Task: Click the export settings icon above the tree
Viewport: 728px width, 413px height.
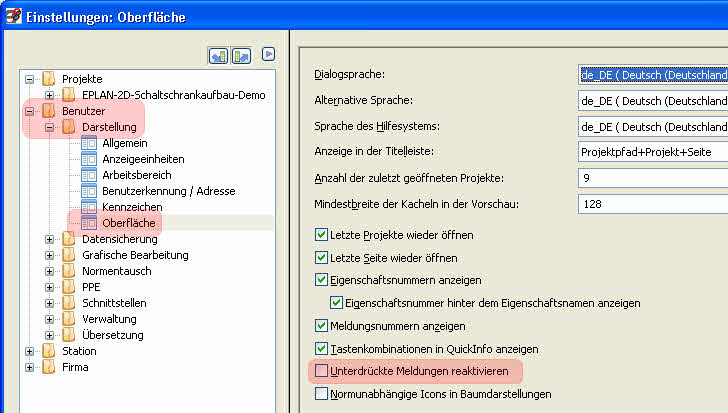Action: click(x=241, y=56)
